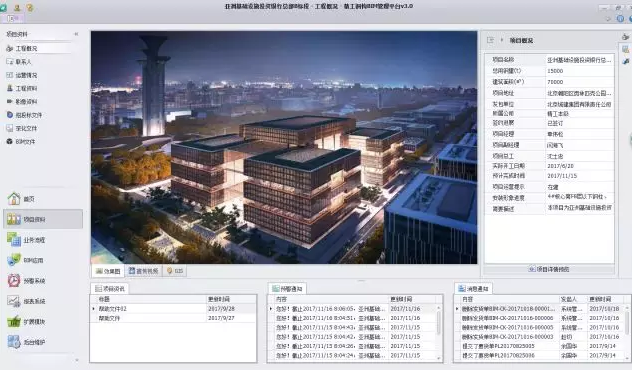The width and height of the screenshot is (634, 370).
Task: Select the message row dated 2017/10/18
Action: [x=540, y=309]
